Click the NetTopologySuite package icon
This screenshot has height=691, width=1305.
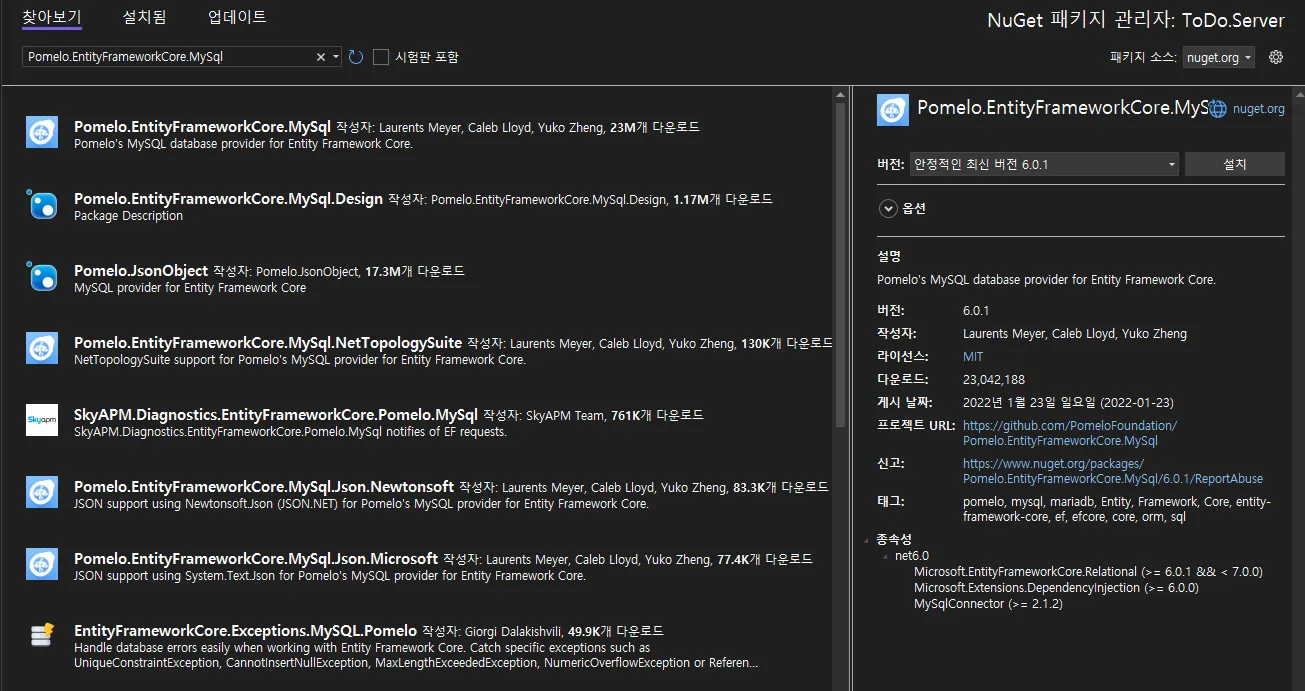point(42,349)
